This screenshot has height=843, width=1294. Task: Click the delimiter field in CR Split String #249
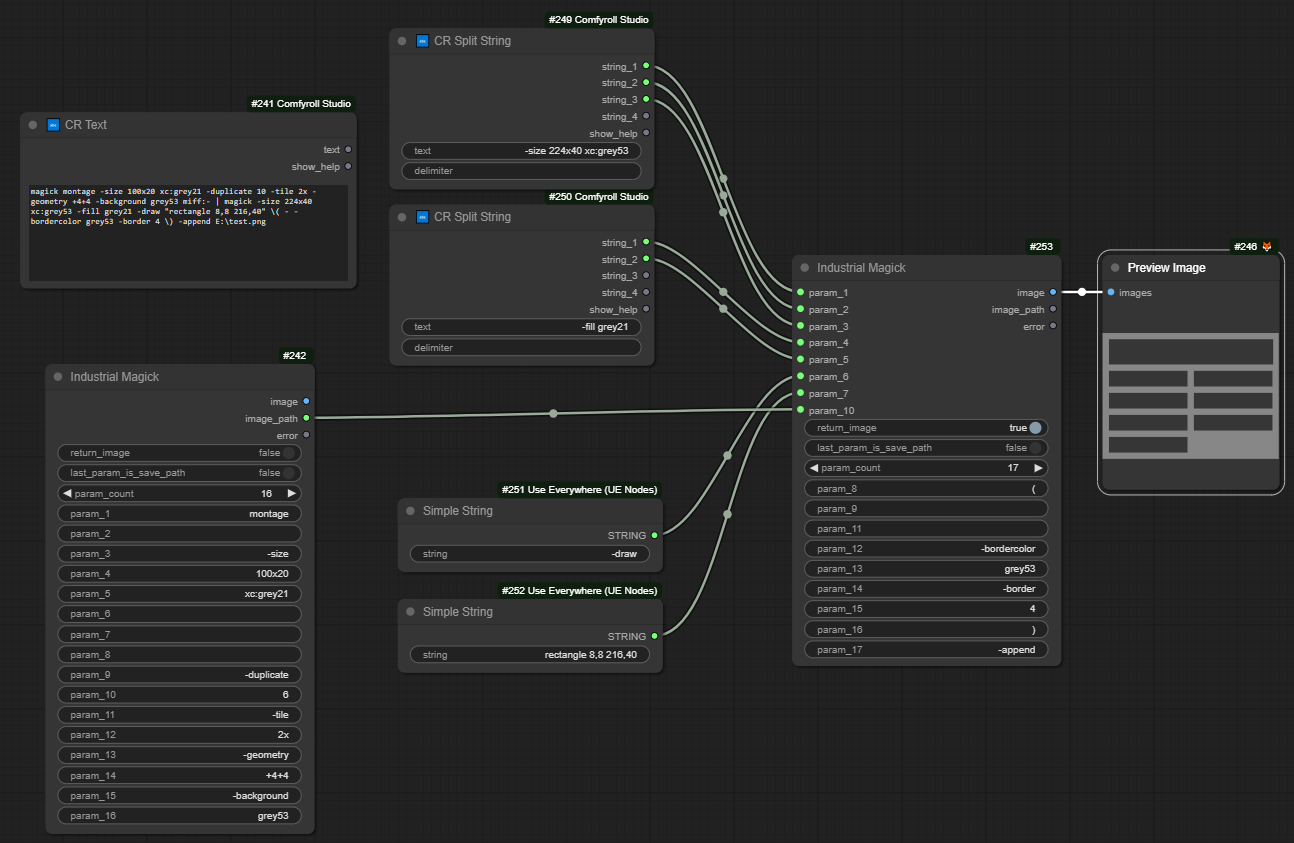coord(521,171)
